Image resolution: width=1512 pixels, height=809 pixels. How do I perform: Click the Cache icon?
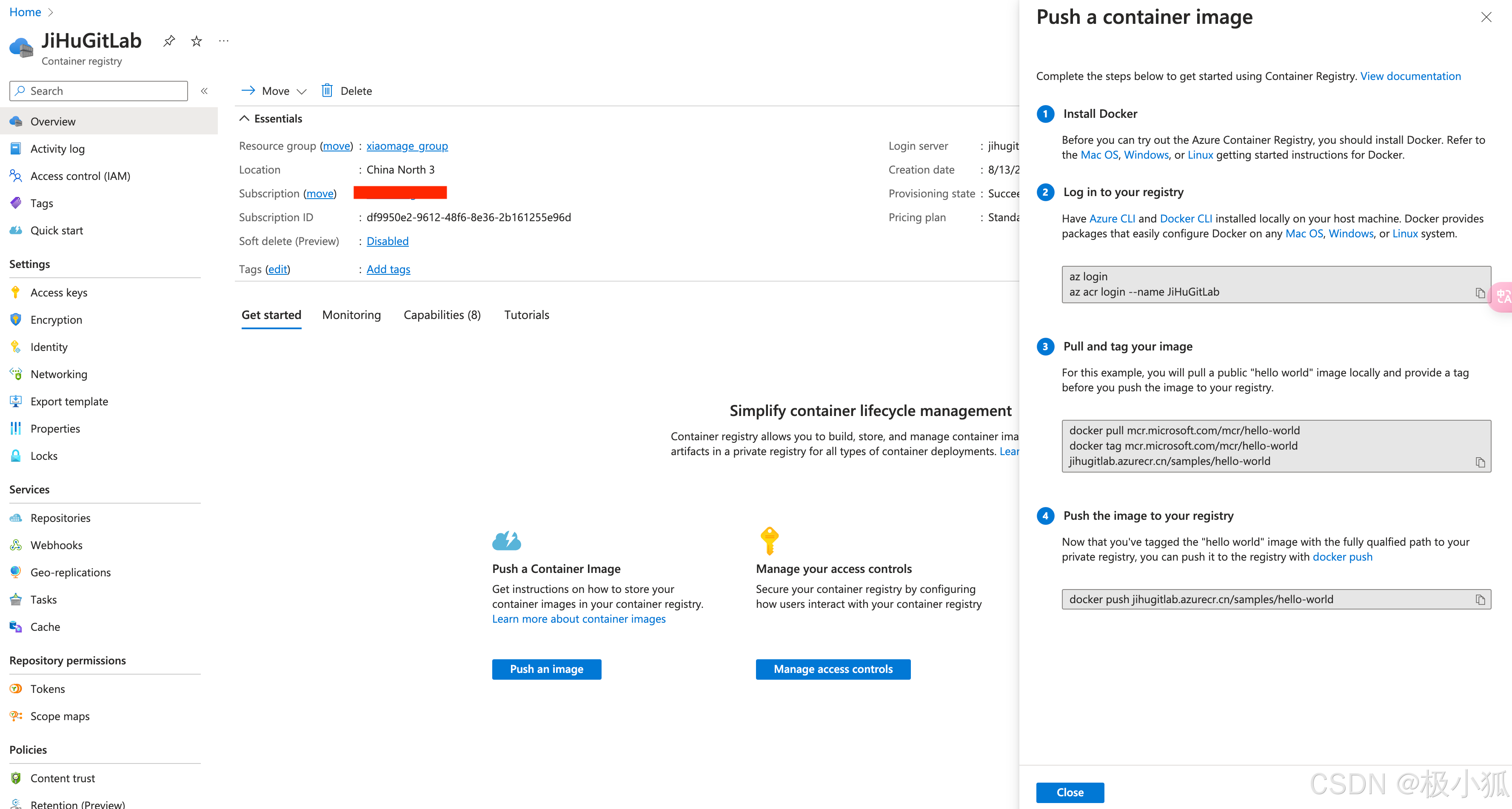click(x=16, y=627)
